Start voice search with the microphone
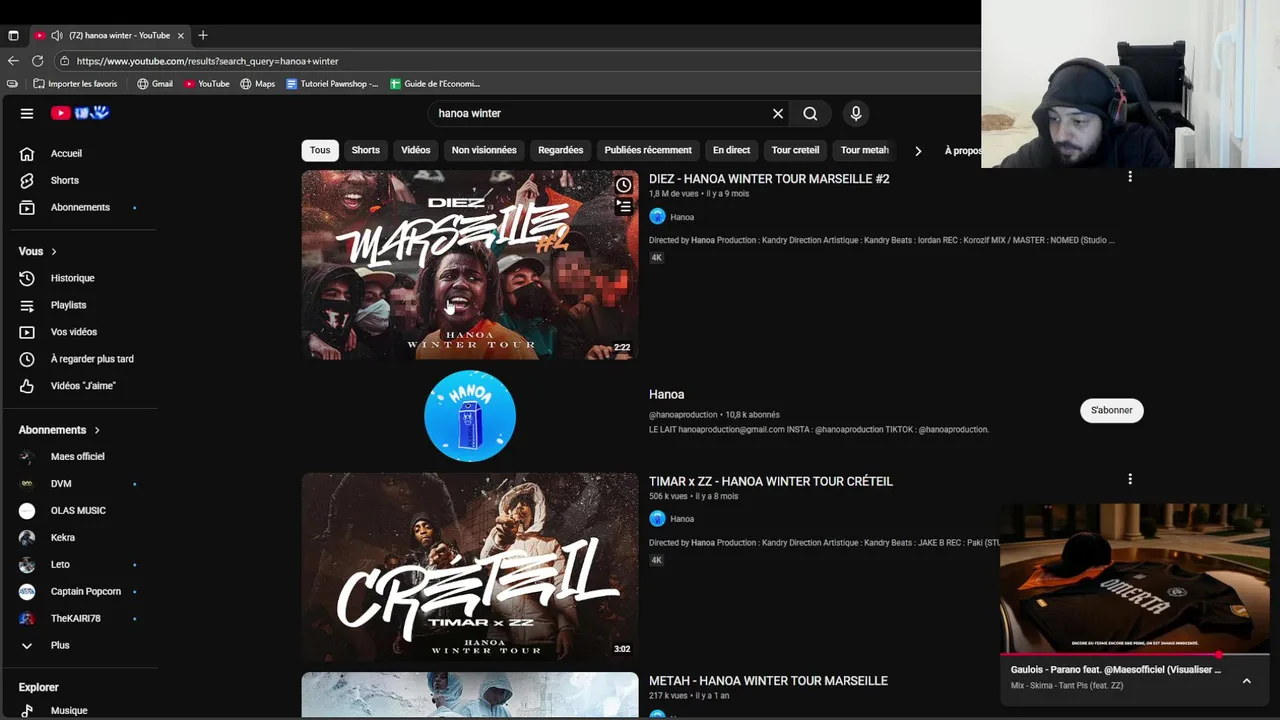This screenshot has width=1280, height=720. coord(856,114)
